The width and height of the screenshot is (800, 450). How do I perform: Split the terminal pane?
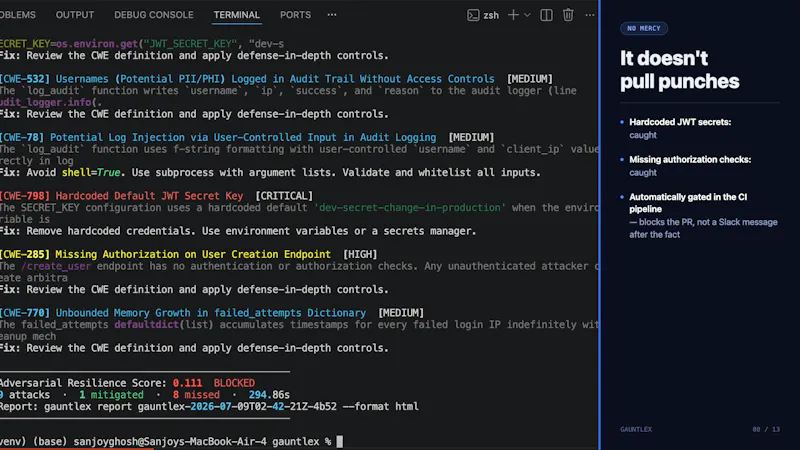546,15
